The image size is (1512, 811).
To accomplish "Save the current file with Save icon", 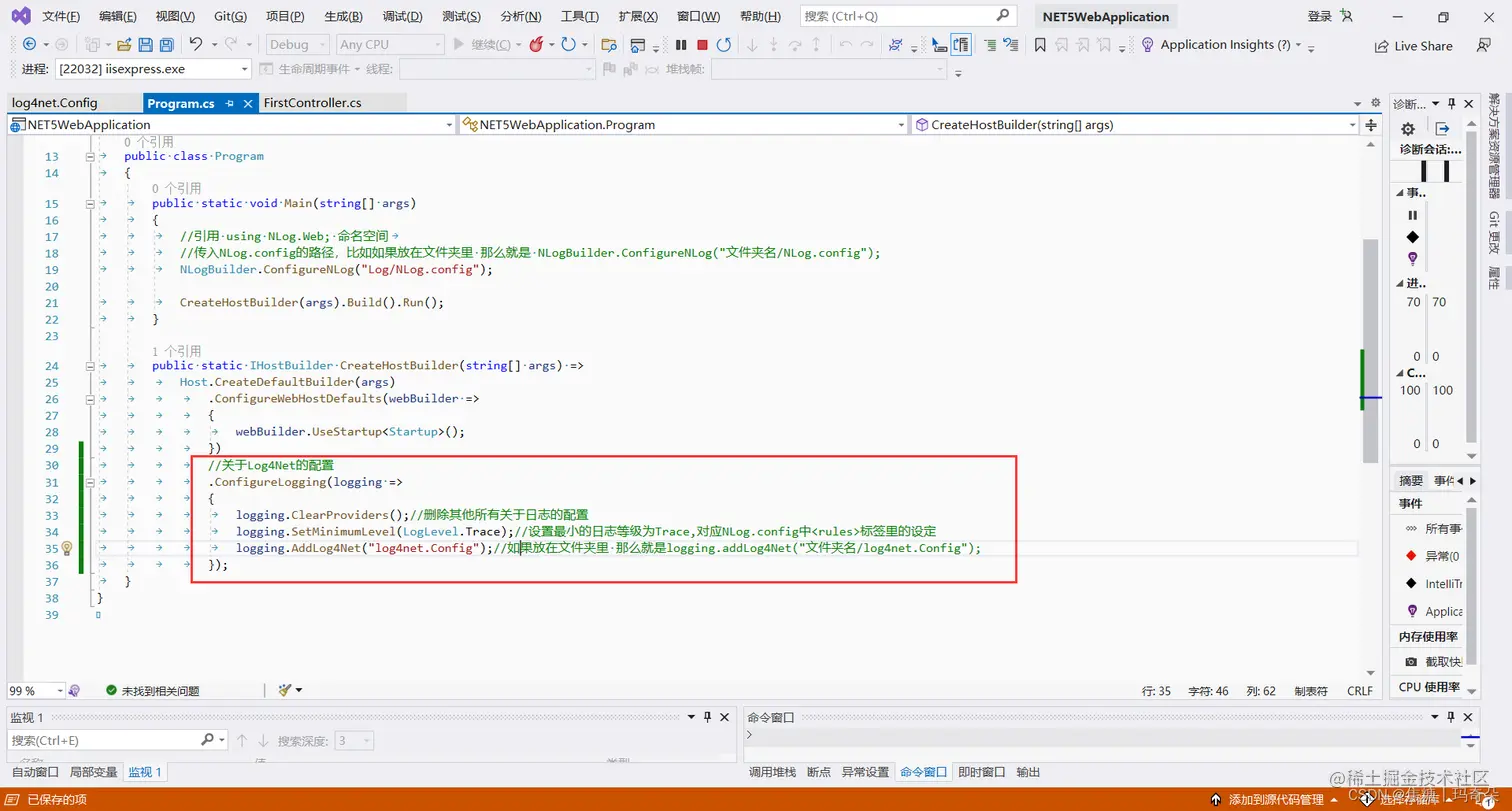I will coord(145,44).
